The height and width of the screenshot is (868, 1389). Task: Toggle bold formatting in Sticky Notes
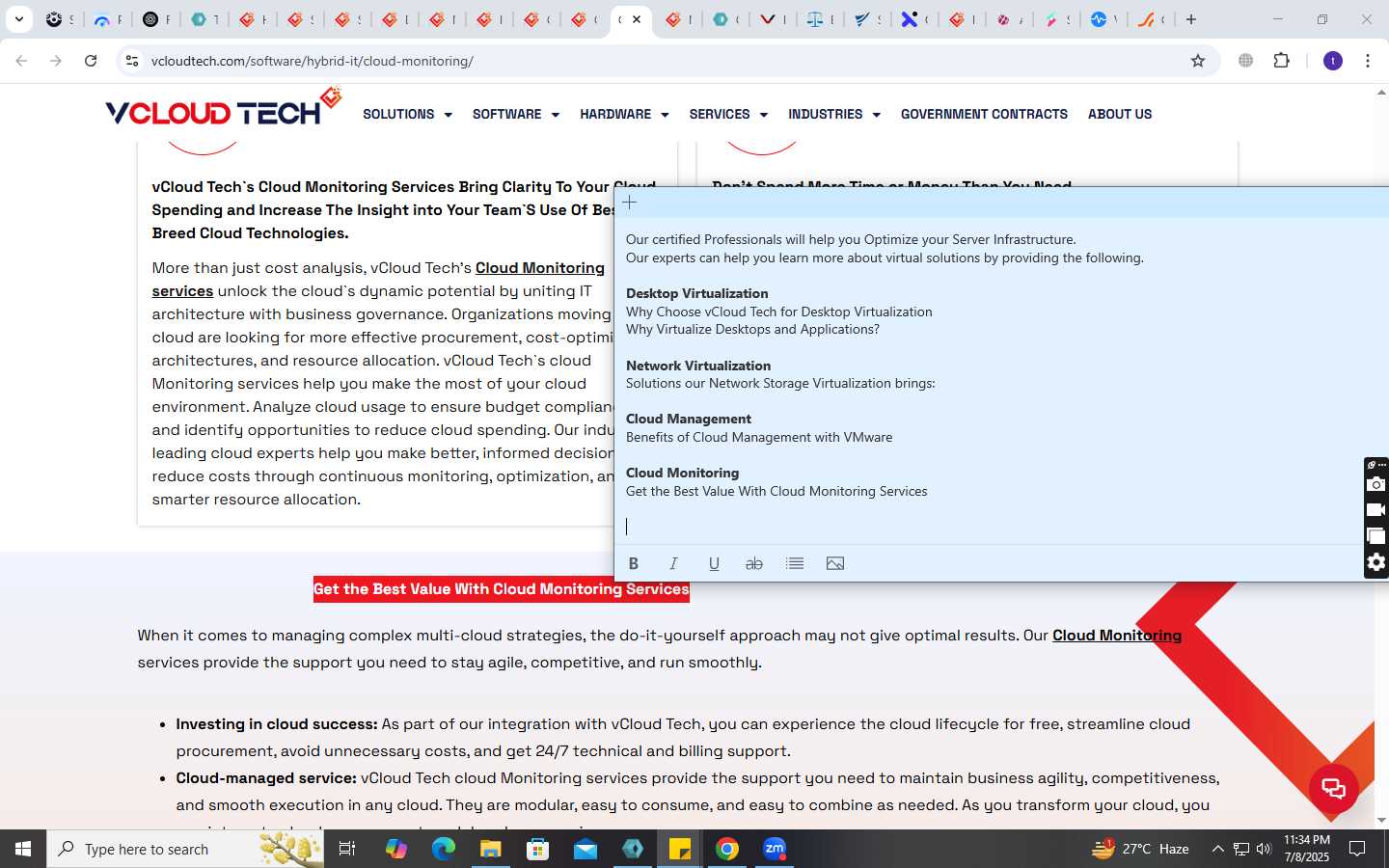pos(634,563)
